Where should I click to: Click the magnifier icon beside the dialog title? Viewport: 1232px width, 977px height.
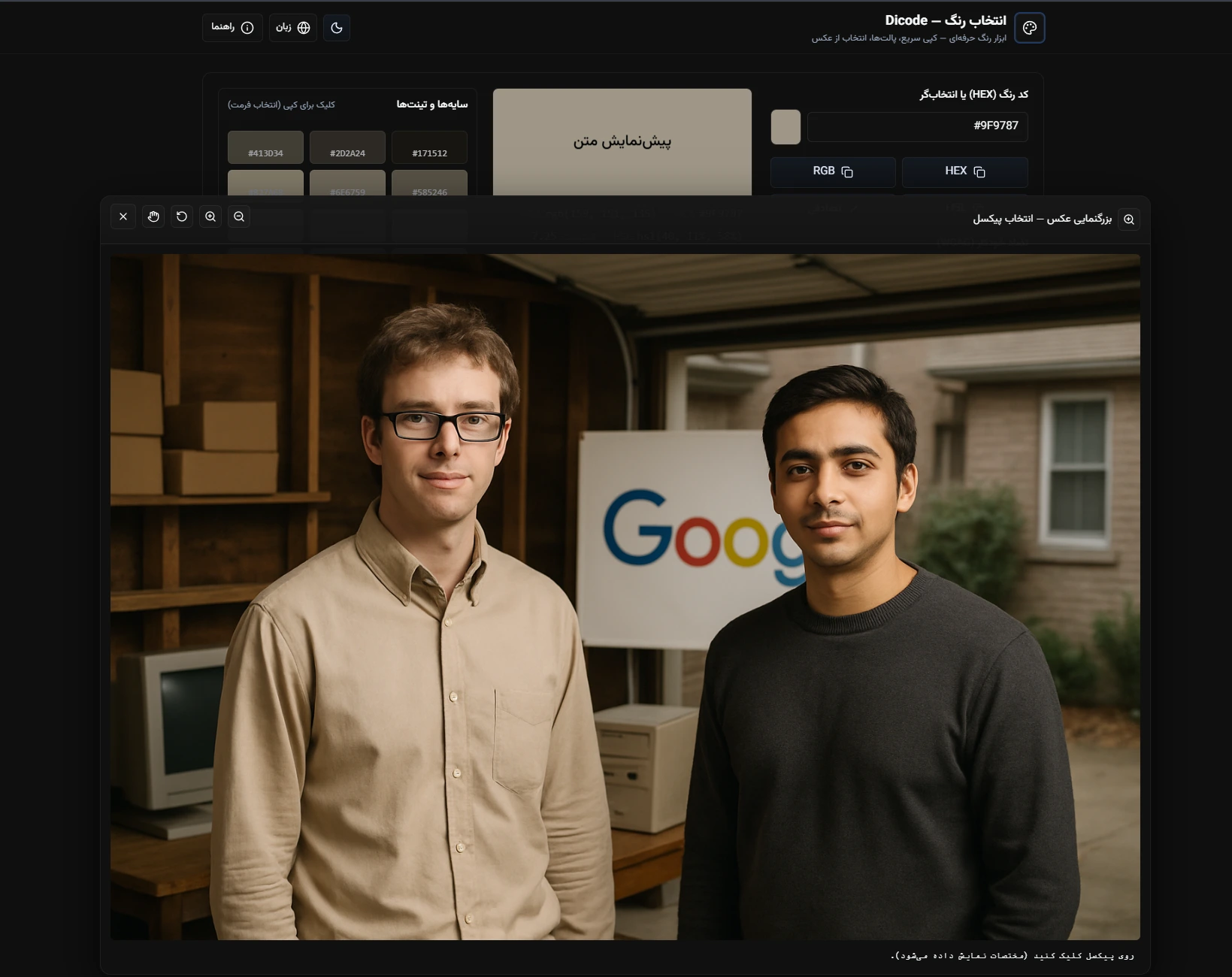[x=1128, y=219]
